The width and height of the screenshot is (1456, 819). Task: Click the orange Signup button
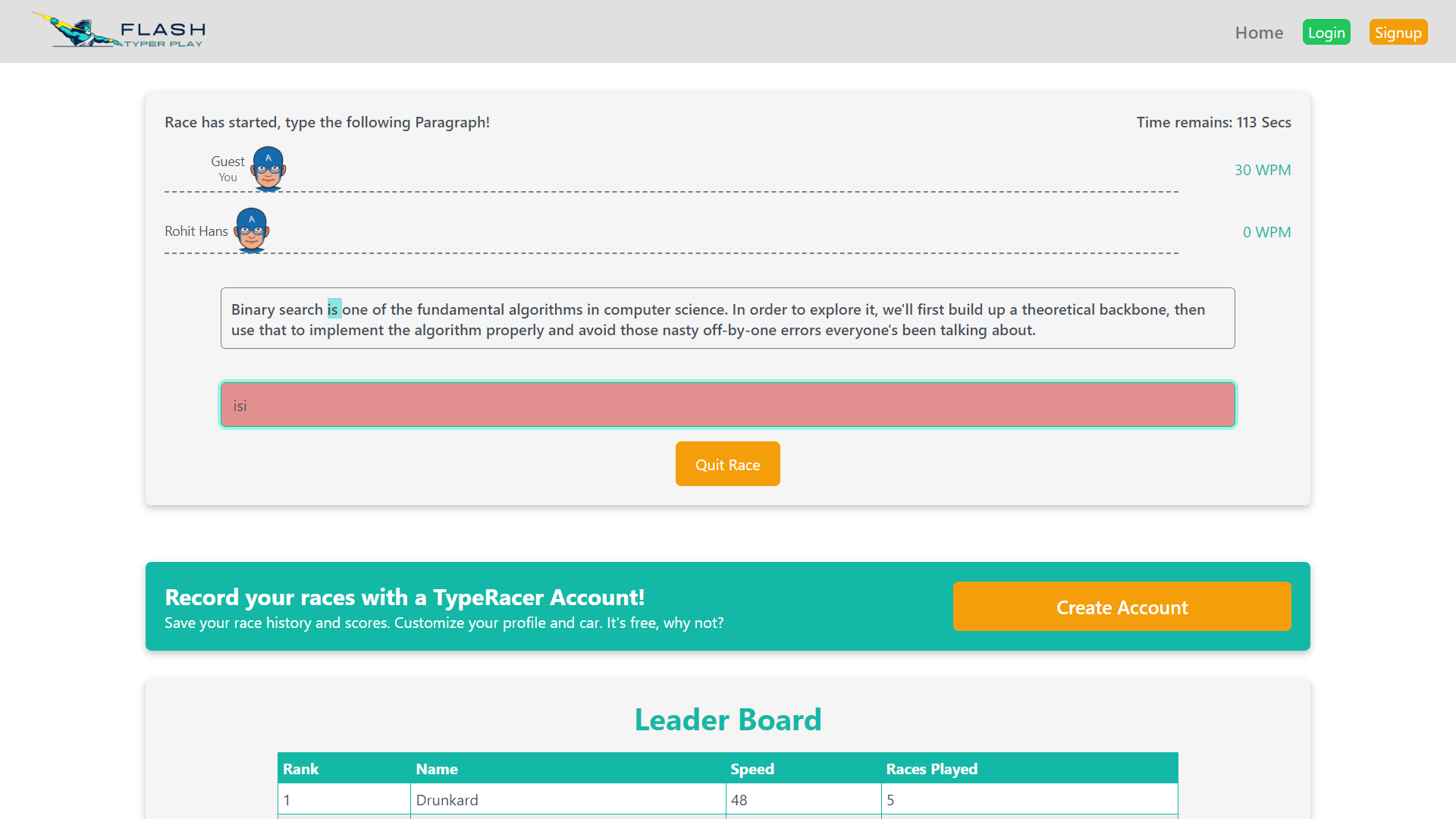coord(1398,33)
